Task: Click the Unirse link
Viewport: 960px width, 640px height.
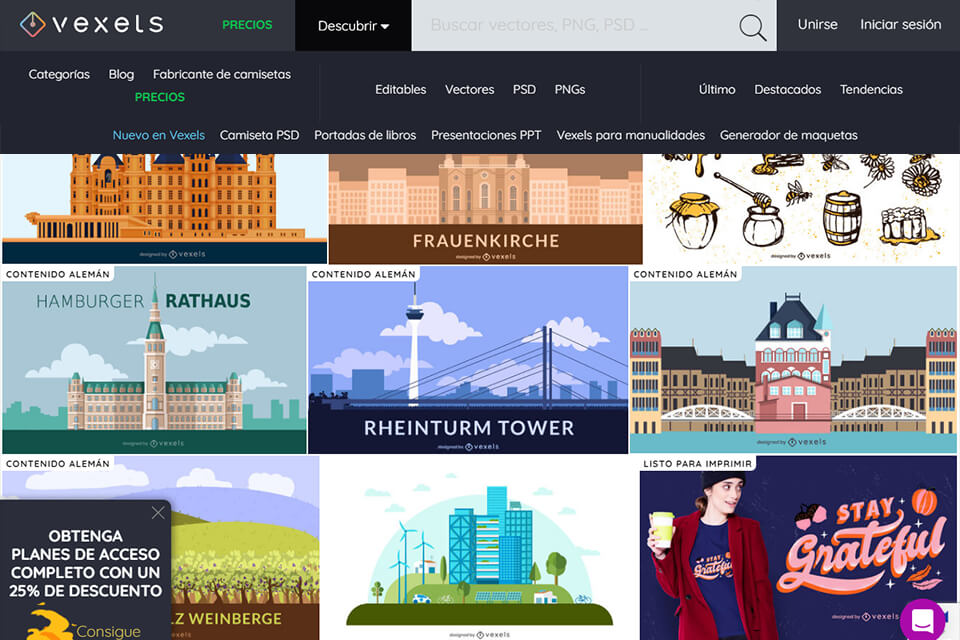Action: (817, 25)
